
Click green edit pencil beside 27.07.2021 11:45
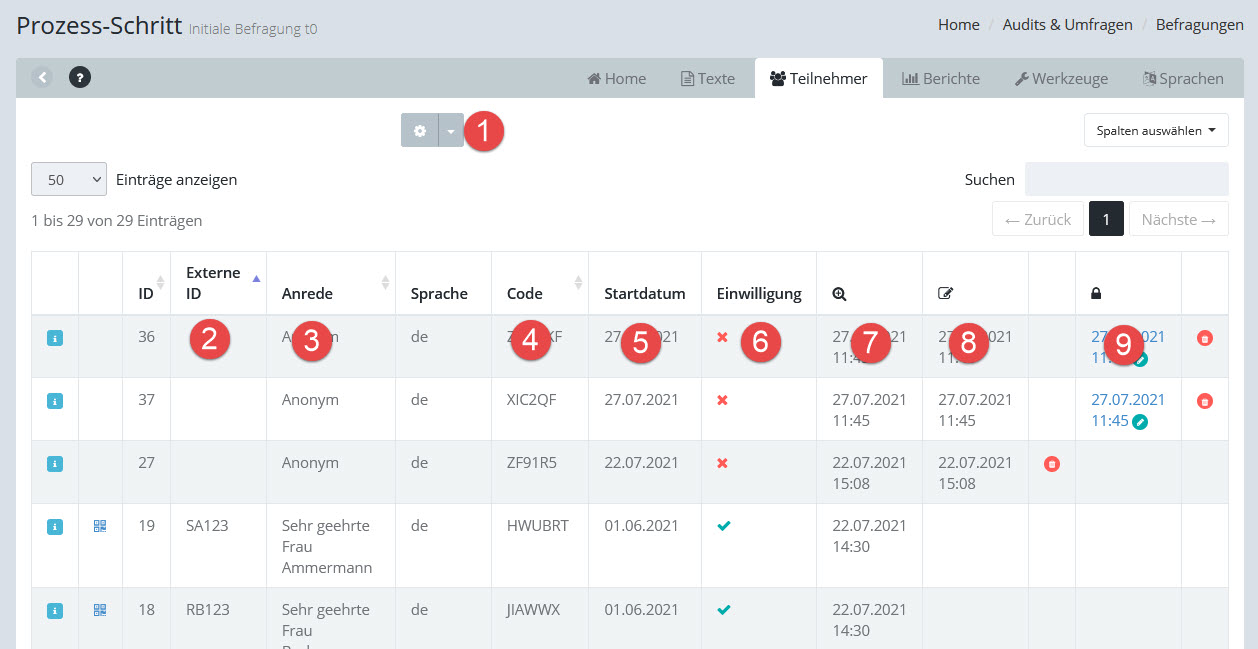[1141, 422]
